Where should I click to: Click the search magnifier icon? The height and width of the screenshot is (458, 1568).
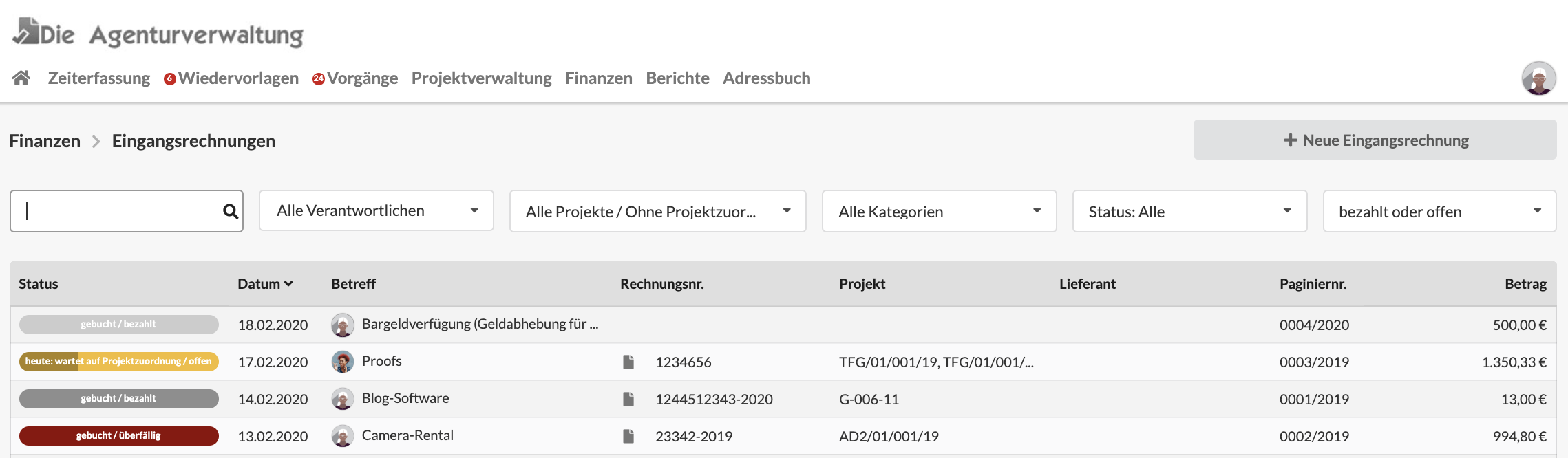point(231,212)
